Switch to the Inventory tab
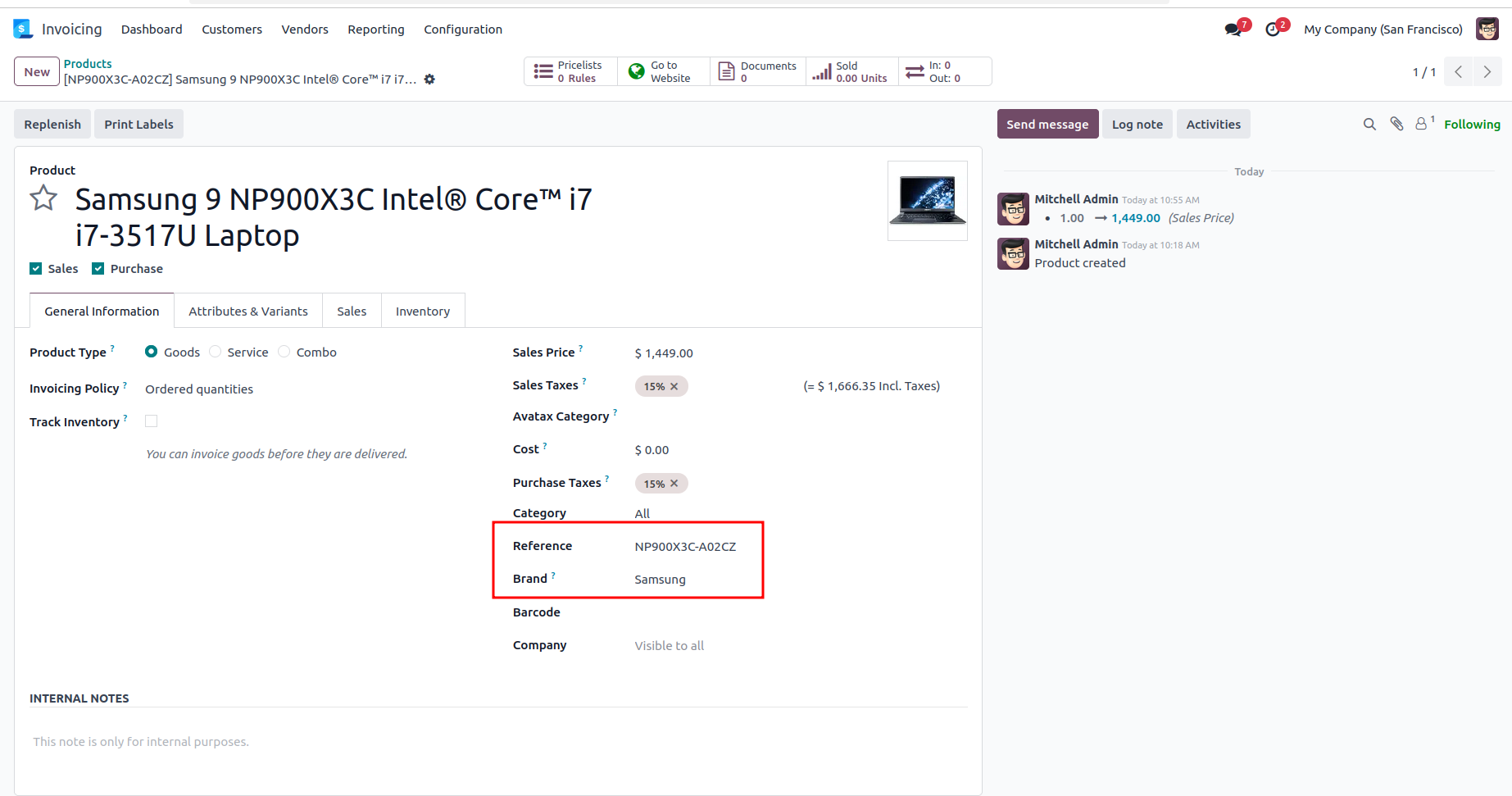The width and height of the screenshot is (1512, 796). pos(423,312)
